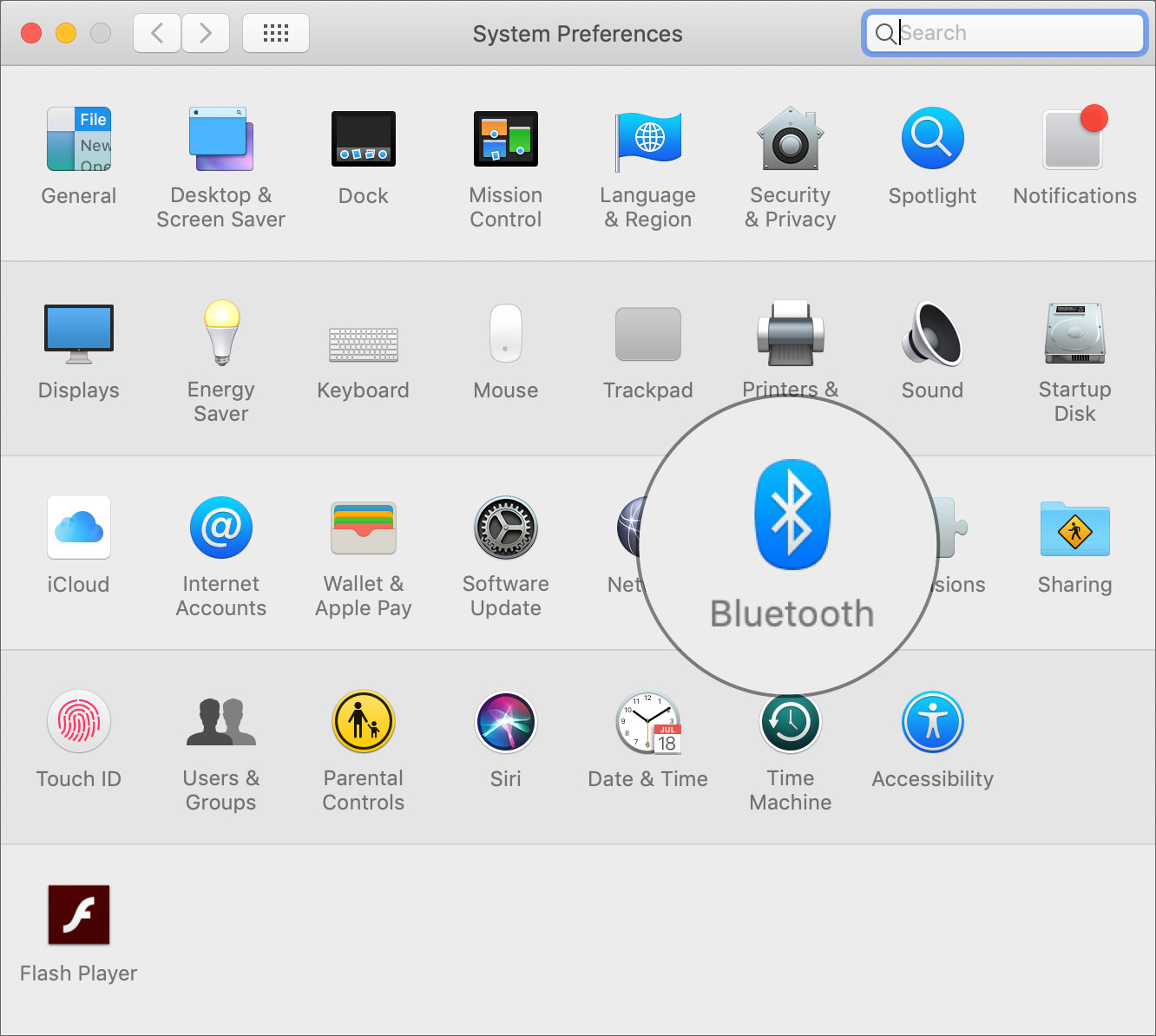Open the Mission Control pane
Image resolution: width=1156 pixels, height=1036 pixels.
coord(505,141)
